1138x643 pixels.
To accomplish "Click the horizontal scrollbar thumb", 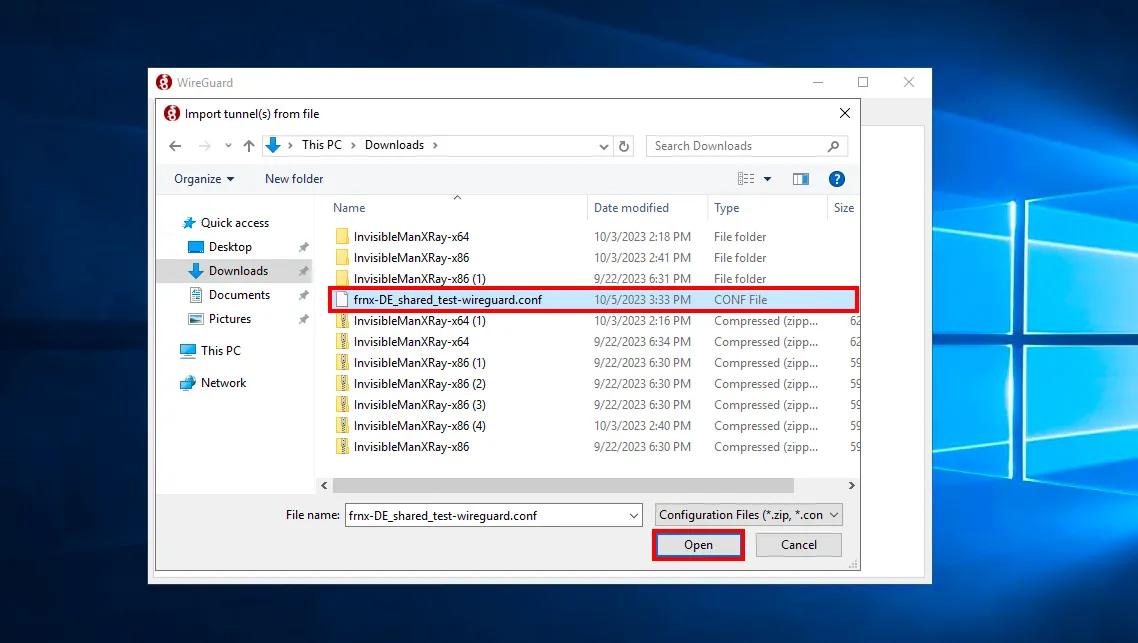I will coord(562,486).
